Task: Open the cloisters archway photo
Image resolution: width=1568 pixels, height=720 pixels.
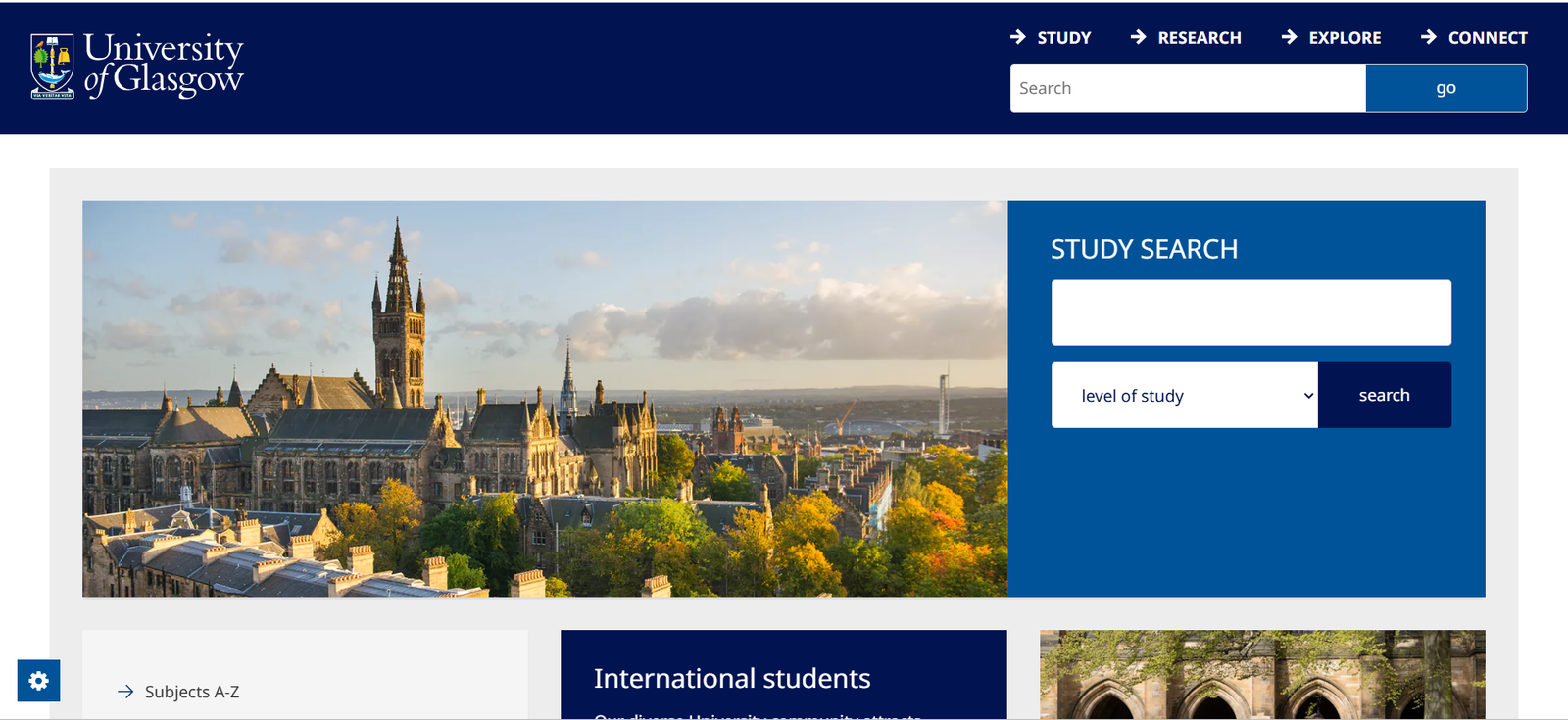Action: coord(1262,675)
